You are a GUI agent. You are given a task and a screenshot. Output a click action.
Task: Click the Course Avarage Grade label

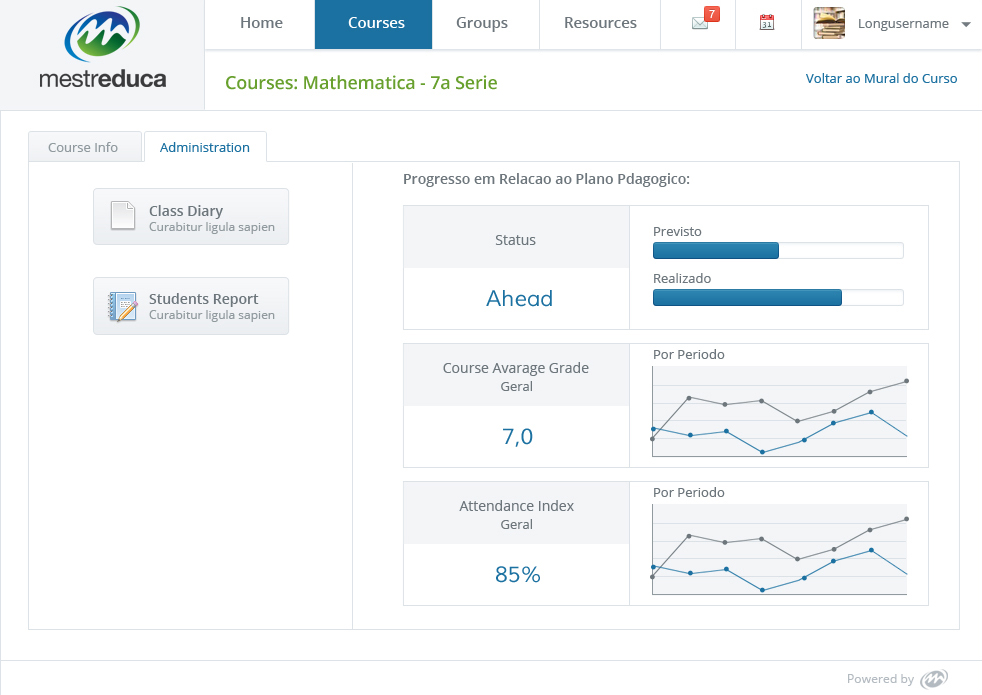[515, 368]
